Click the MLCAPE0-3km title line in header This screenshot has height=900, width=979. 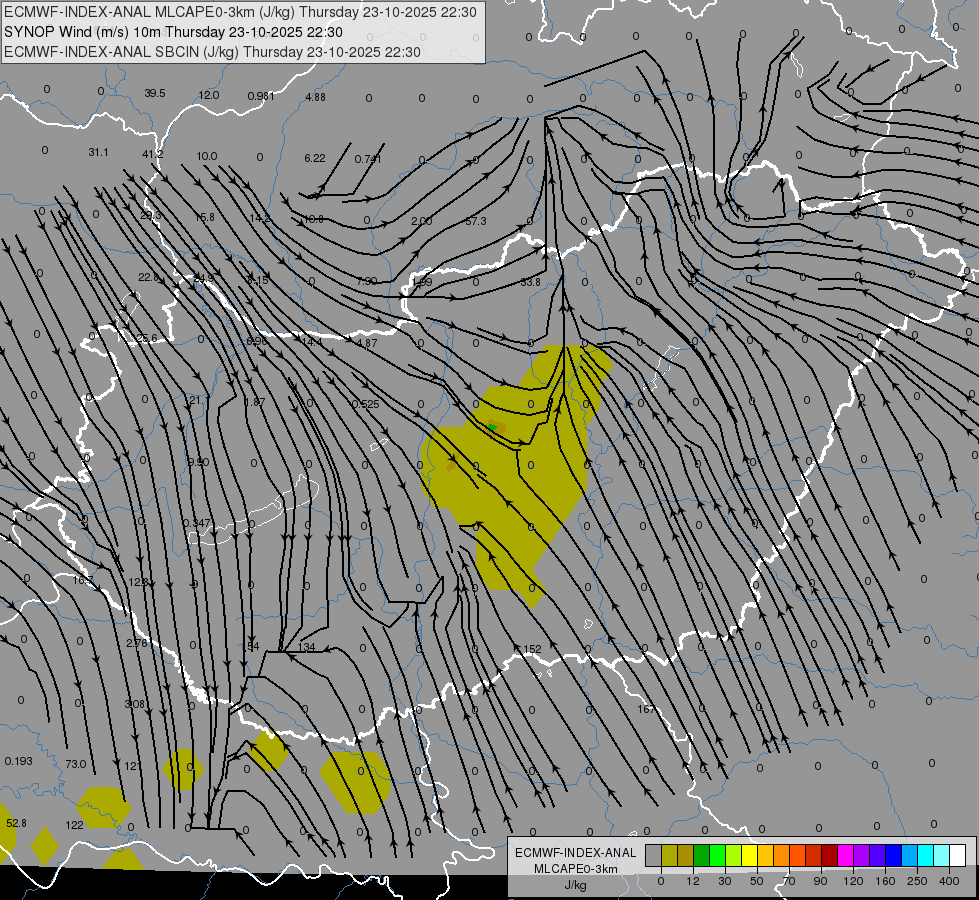point(240,12)
